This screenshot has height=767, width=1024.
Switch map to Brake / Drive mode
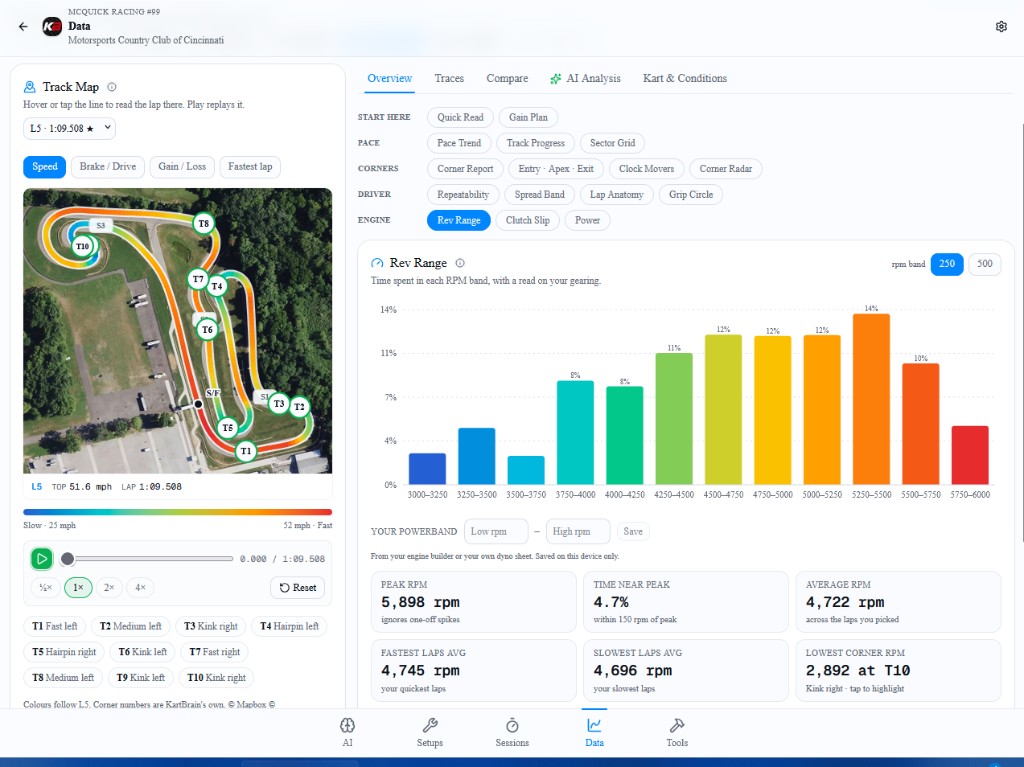(108, 167)
